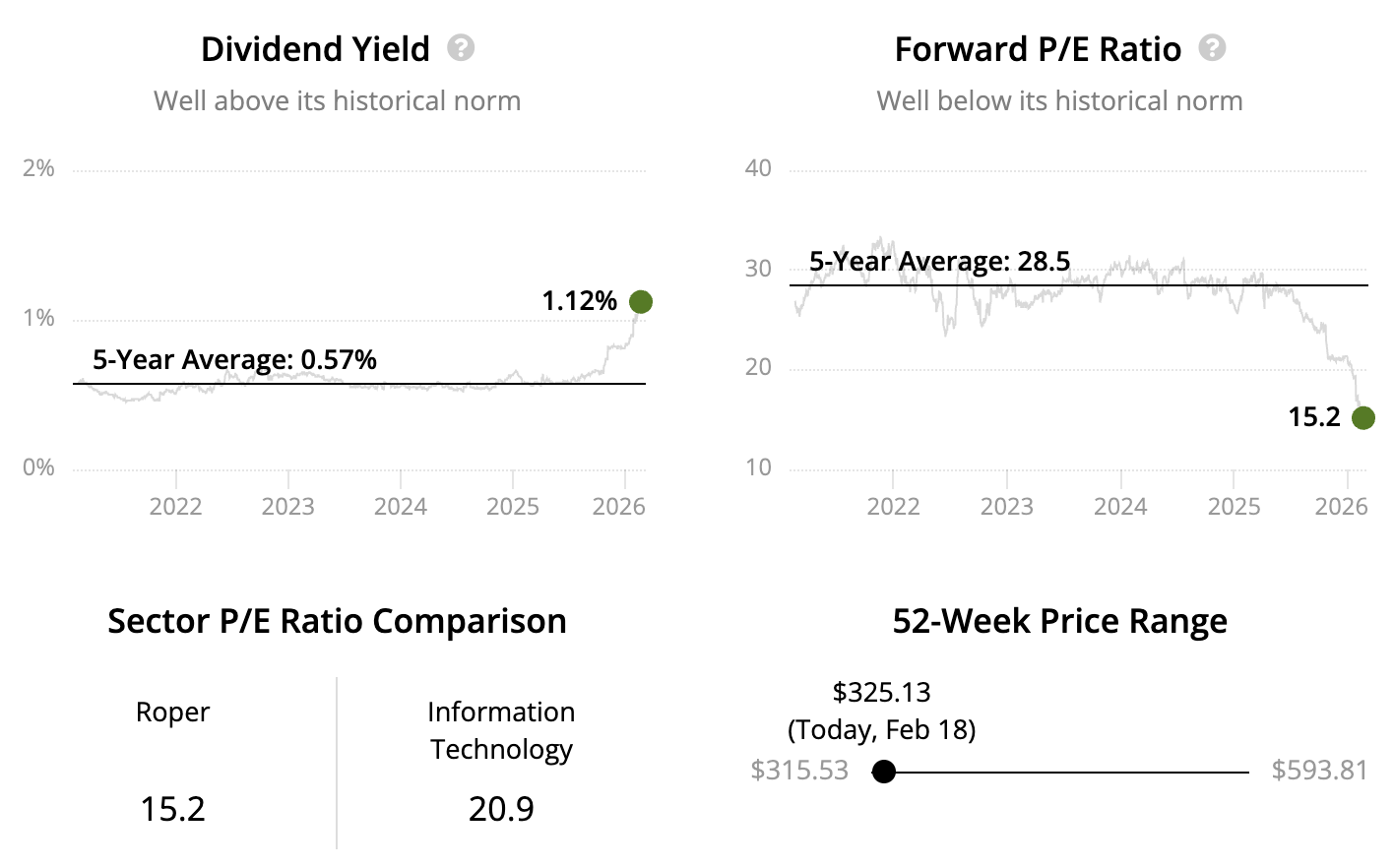Click the Roper company label
Viewport: 1394px width, 868px height.
[x=172, y=713]
